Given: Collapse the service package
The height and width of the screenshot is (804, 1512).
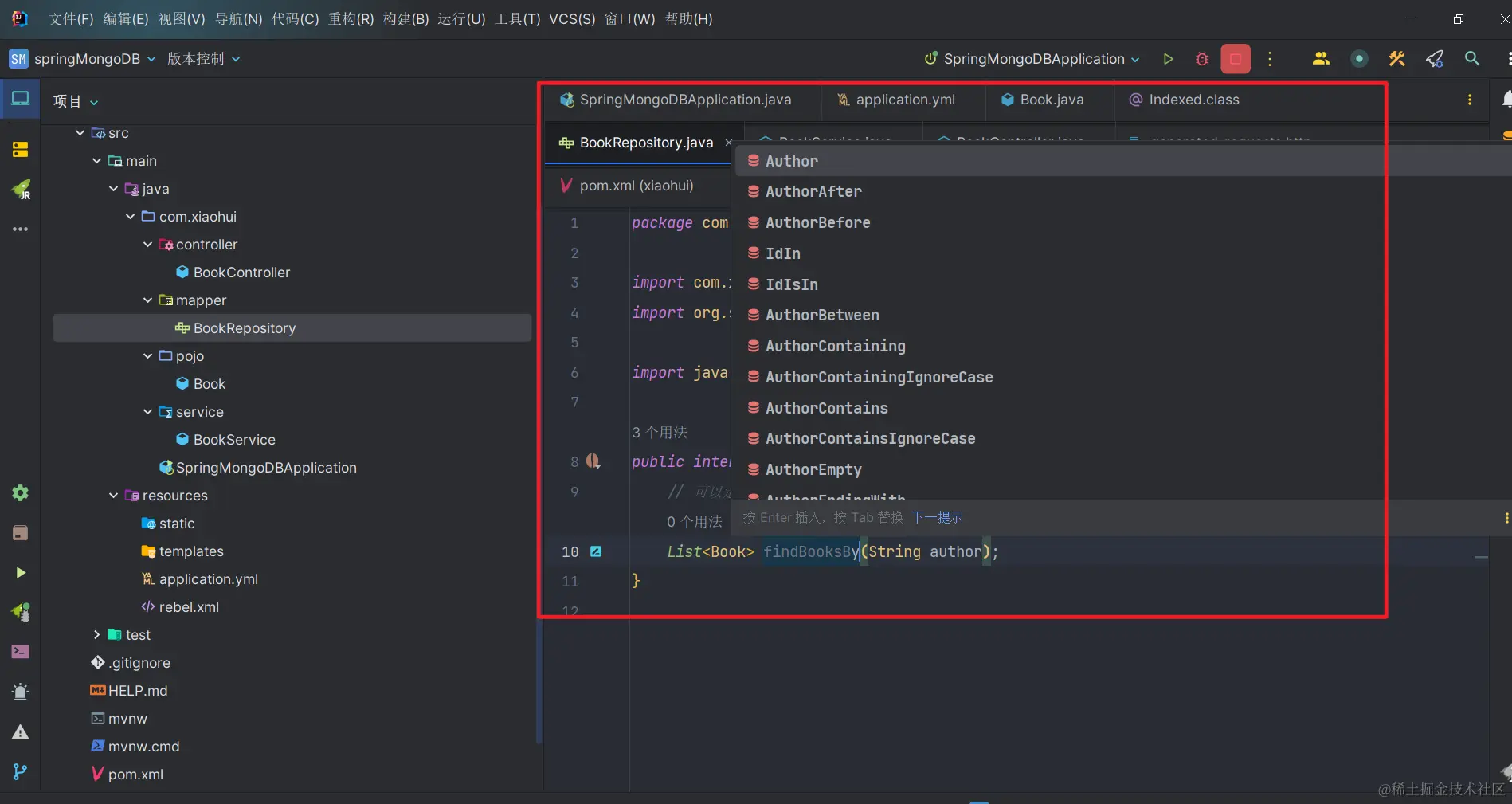Looking at the screenshot, I should tap(147, 412).
